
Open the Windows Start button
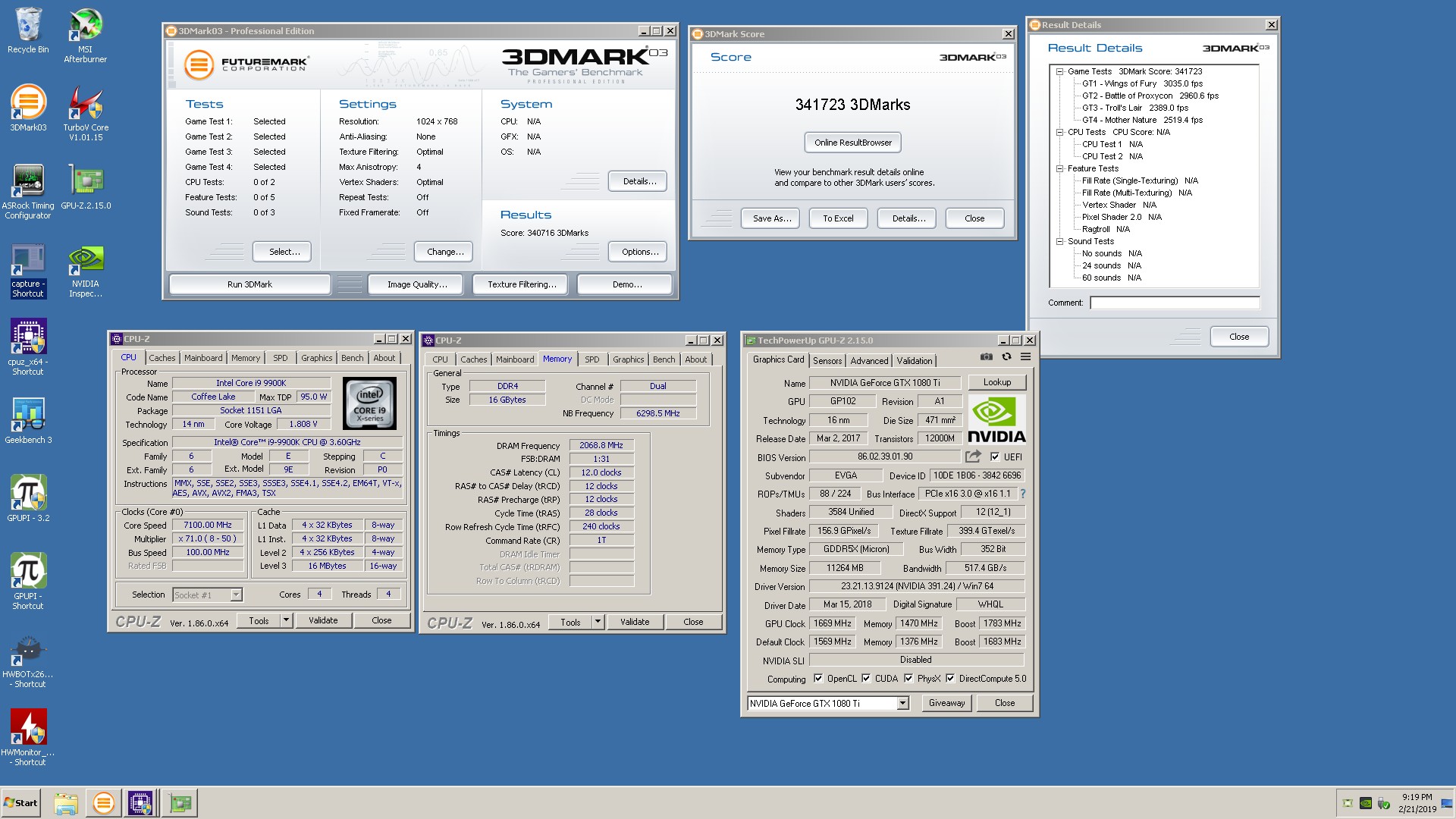(21, 803)
